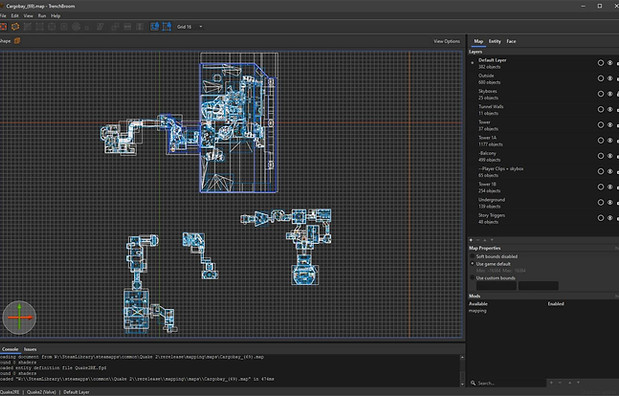
Task: Click the circle icon on the Outside row
Action: point(600,78)
